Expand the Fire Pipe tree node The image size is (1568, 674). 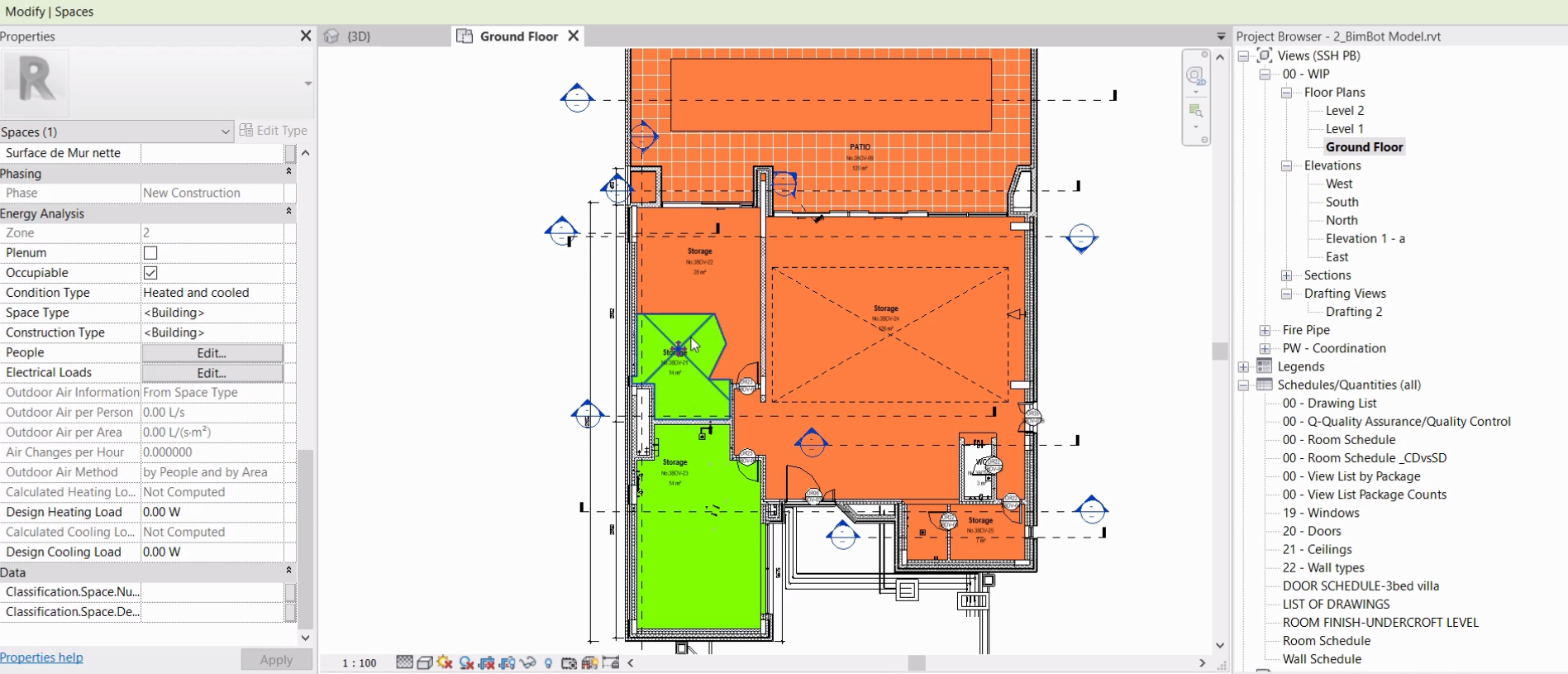point(1265,330)
